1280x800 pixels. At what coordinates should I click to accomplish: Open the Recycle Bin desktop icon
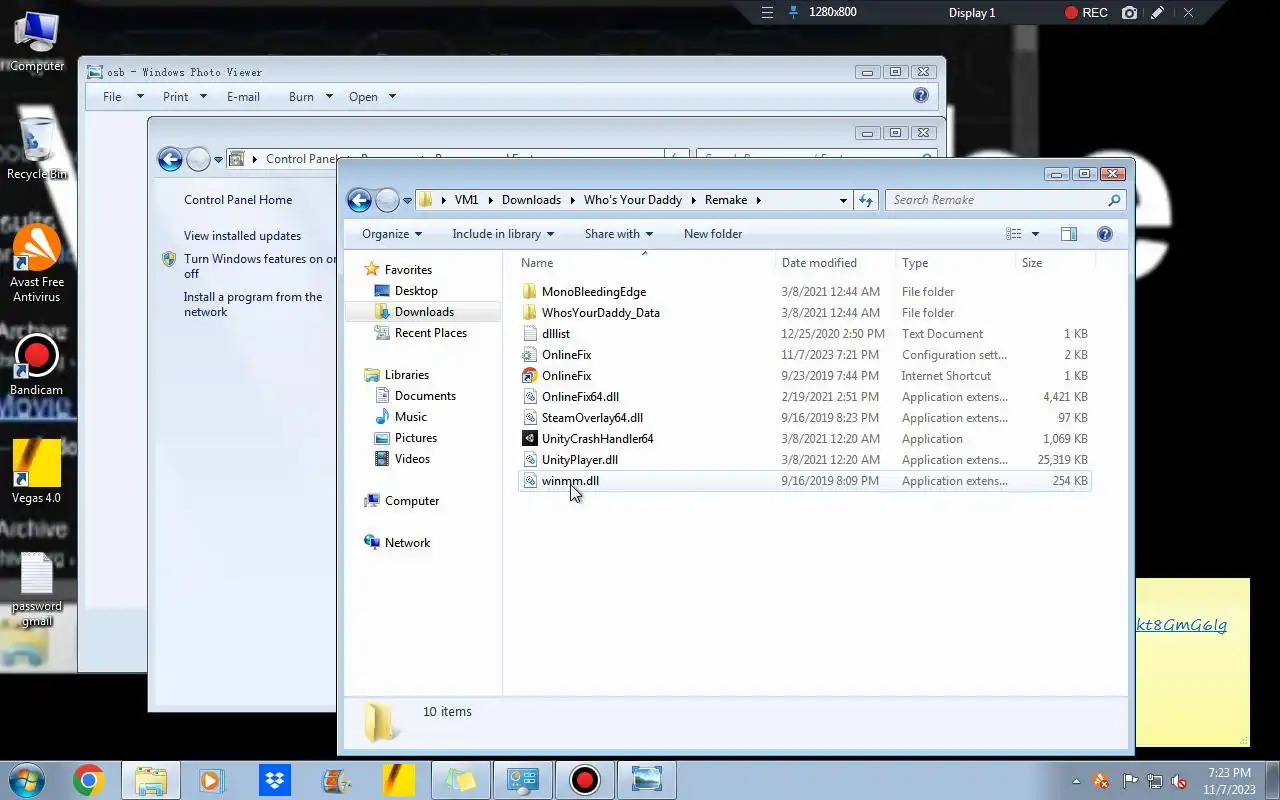pos(37,148)
